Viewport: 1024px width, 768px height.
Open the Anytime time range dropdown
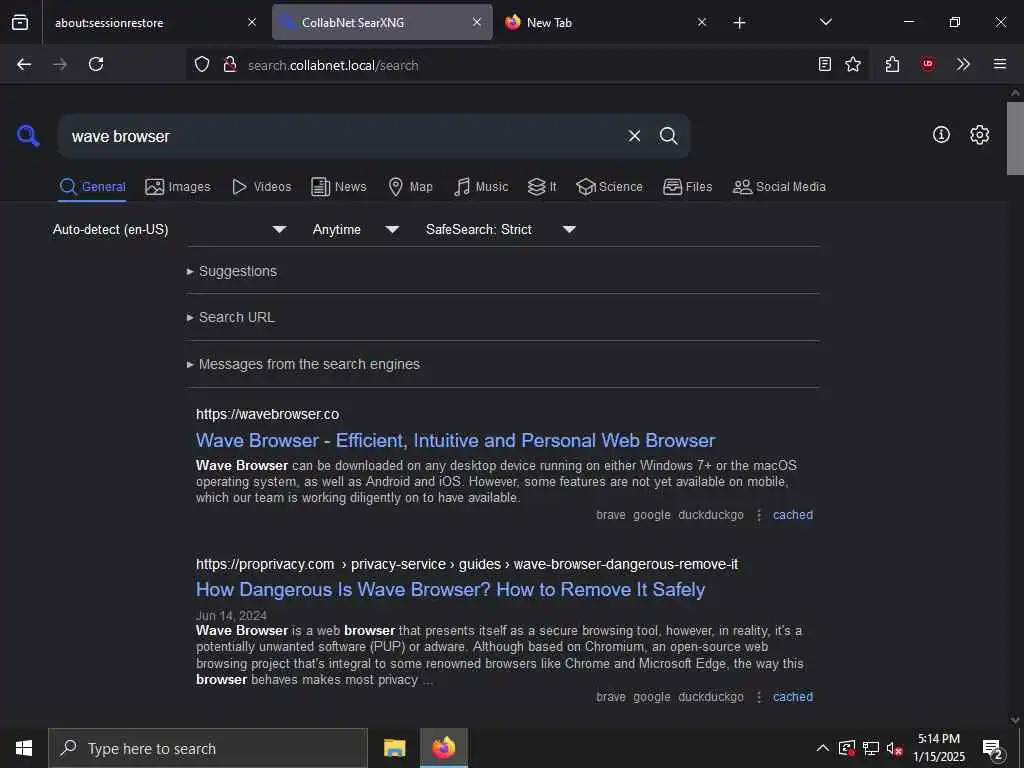pos(355,229)
